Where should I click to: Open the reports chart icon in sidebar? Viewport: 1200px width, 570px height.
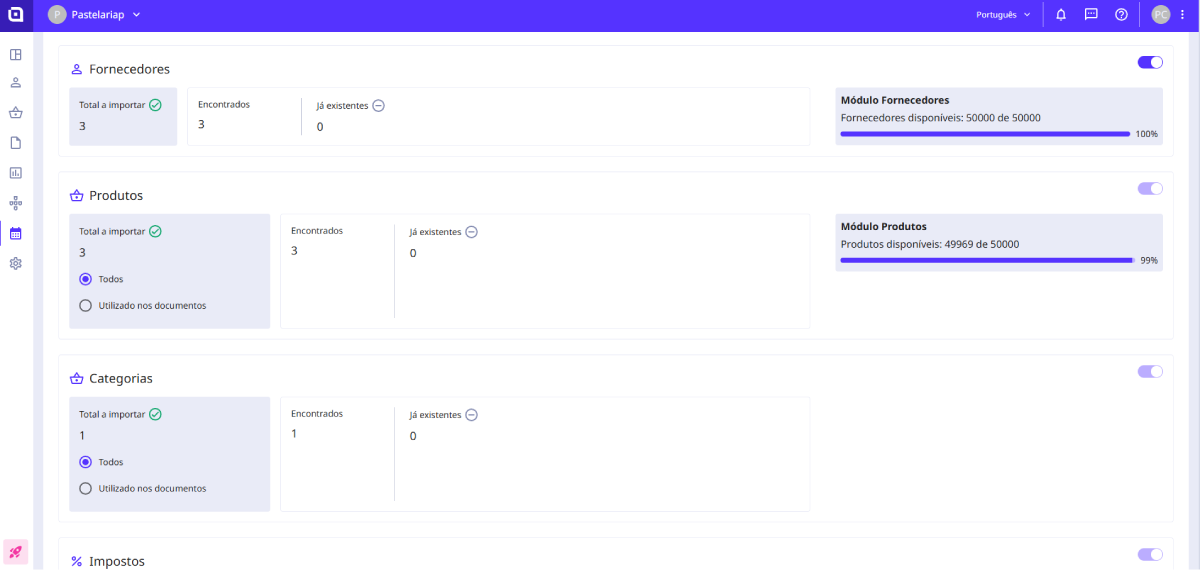[x=16, y=173]
